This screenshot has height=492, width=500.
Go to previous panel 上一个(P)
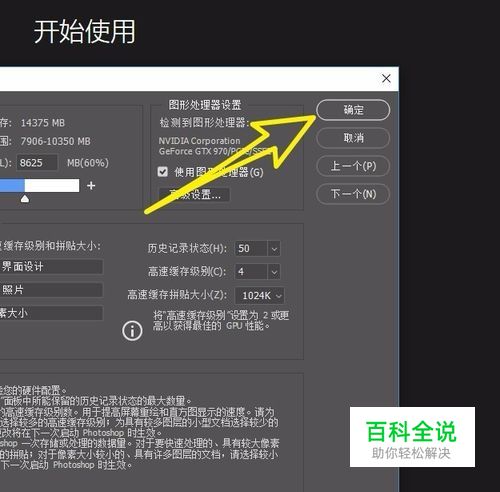click(353, 166)
